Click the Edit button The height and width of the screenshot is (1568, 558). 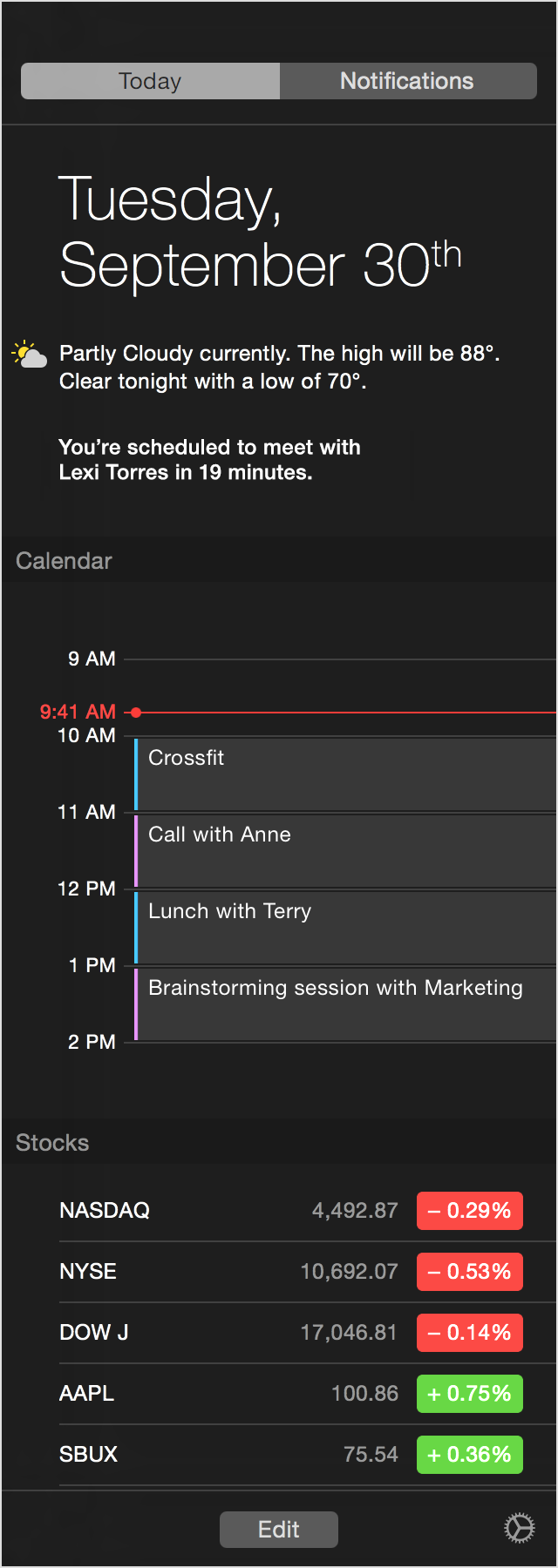279,1530
